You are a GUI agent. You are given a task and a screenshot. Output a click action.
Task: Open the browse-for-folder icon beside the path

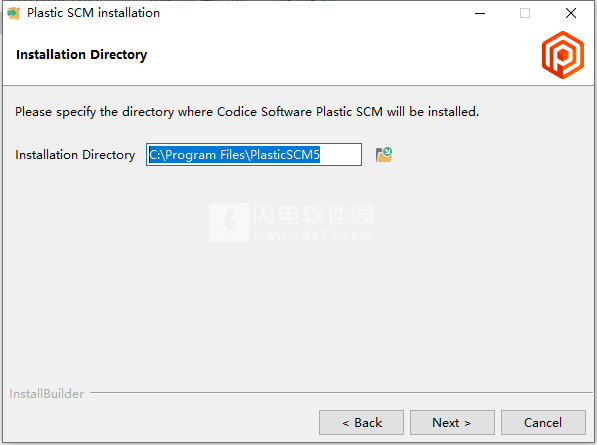[384, 155]
